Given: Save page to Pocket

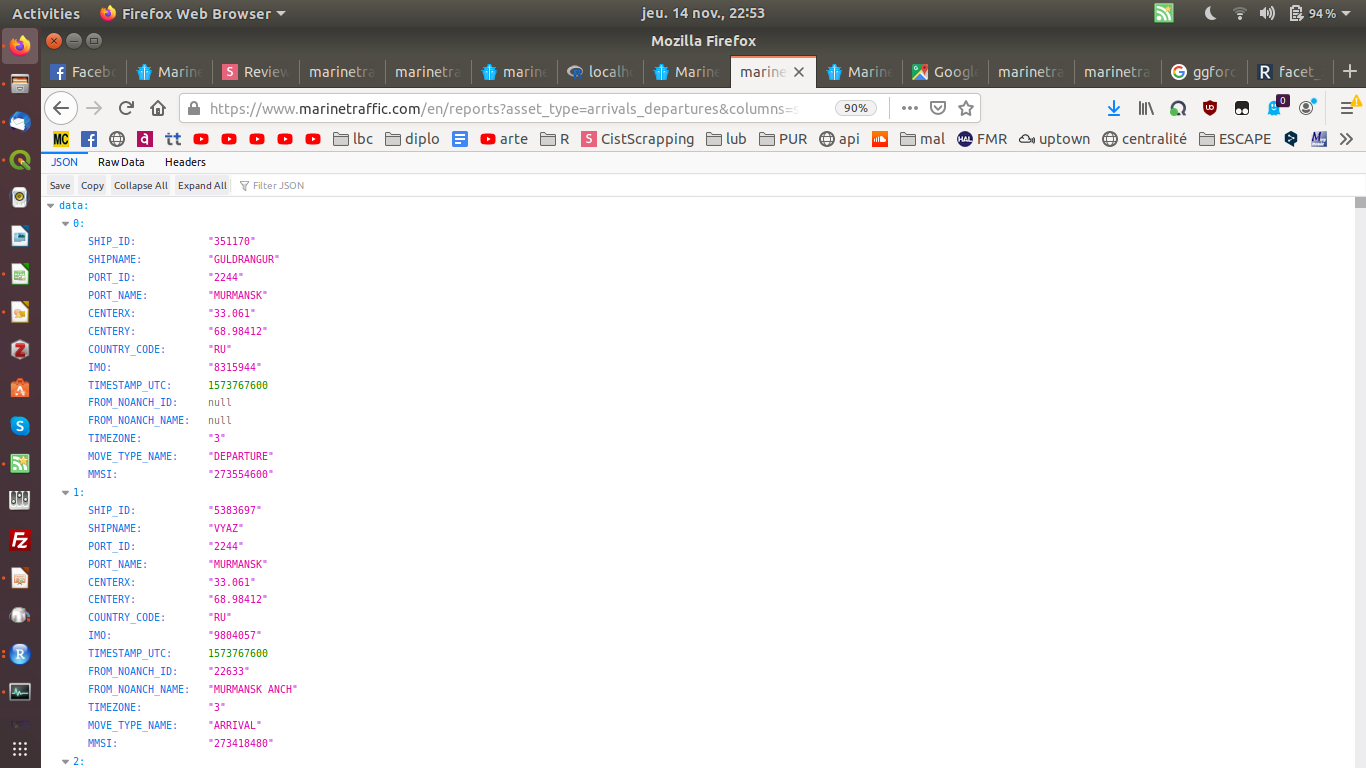Looking at the screenshot, I should pos(938,108).
